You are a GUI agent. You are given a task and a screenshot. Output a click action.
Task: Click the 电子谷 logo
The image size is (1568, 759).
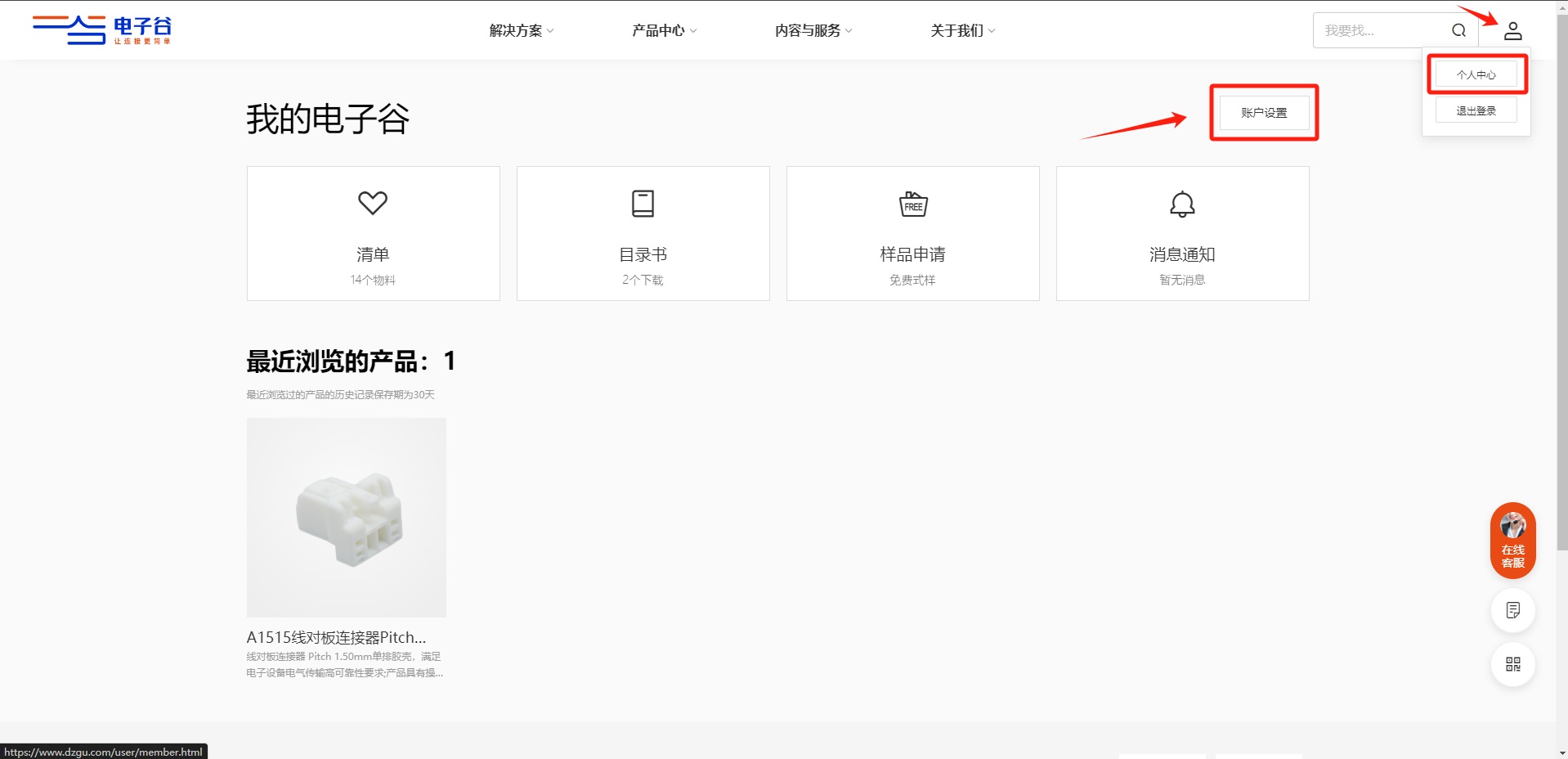tap(102, 30)
